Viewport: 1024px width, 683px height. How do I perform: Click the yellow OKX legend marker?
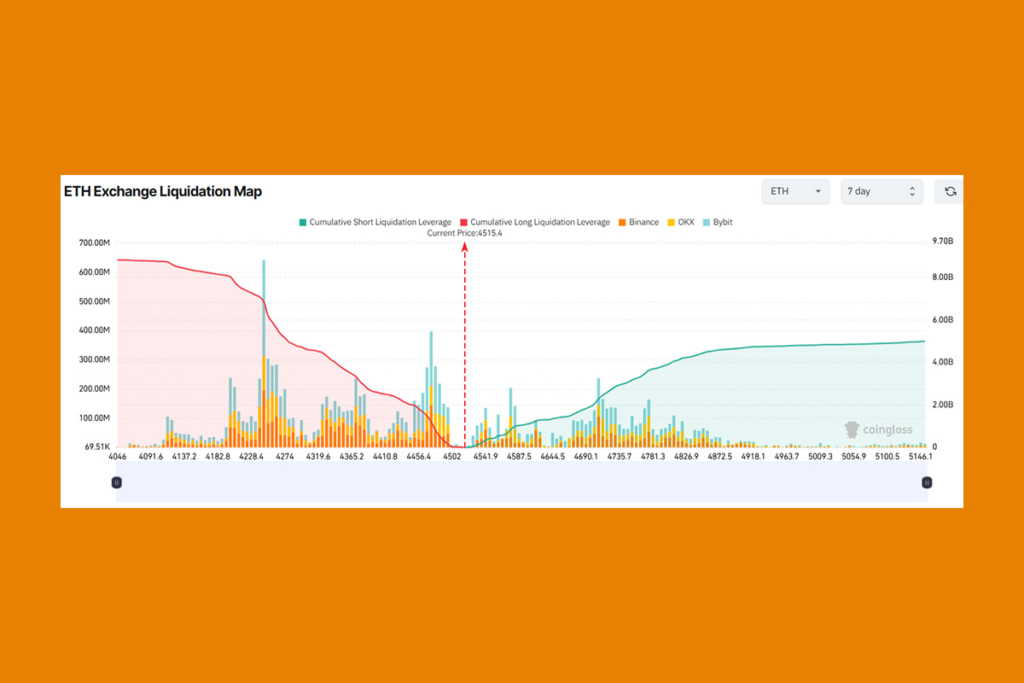[x=671, y=222]
